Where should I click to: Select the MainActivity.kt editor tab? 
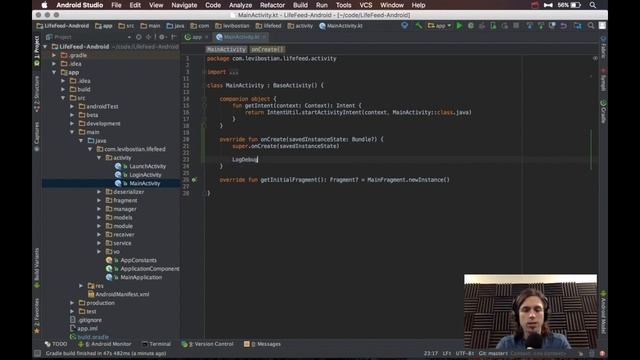[x=241, y=37]
